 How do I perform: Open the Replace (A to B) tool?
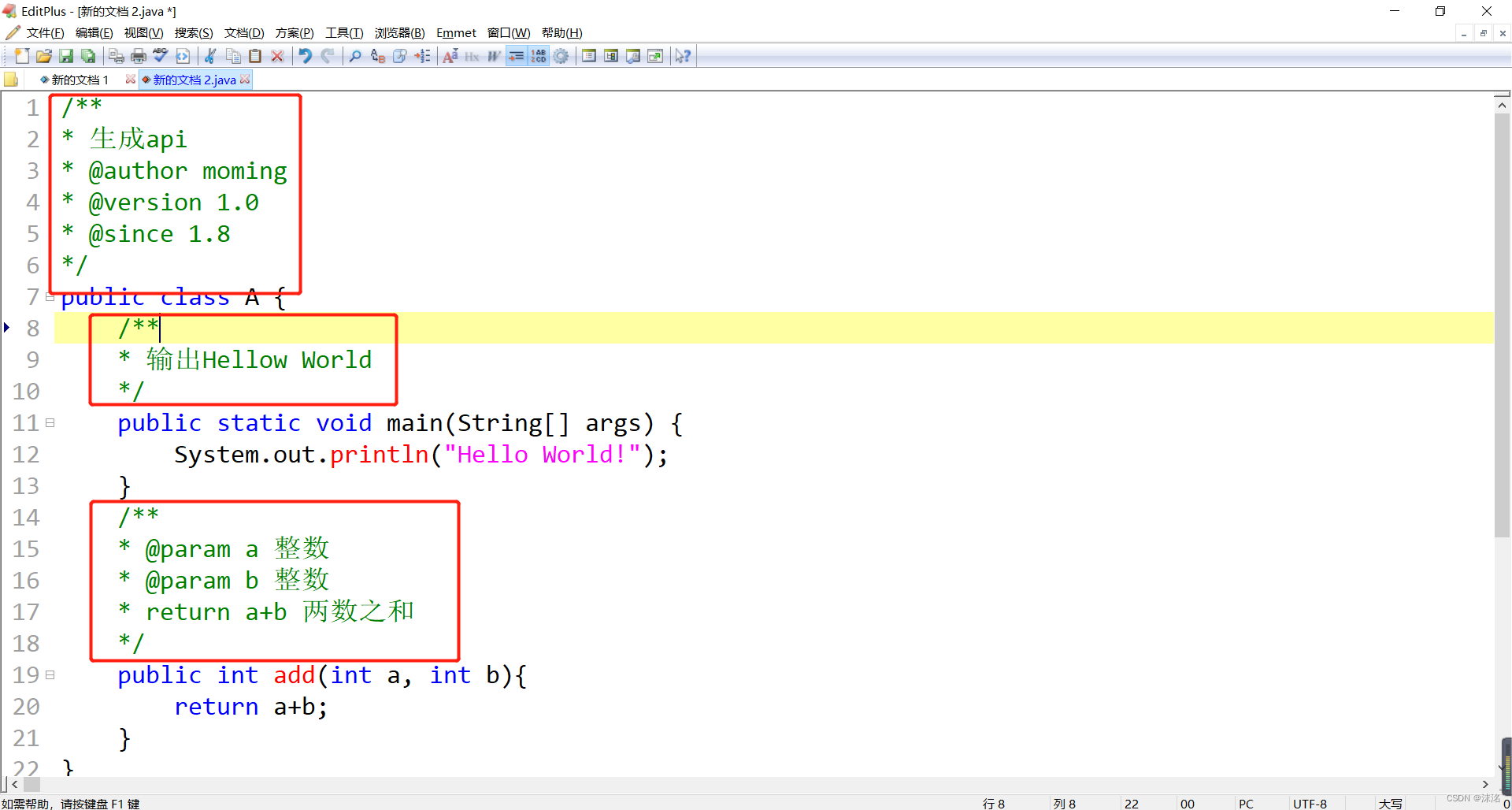(x=378, y=56)
